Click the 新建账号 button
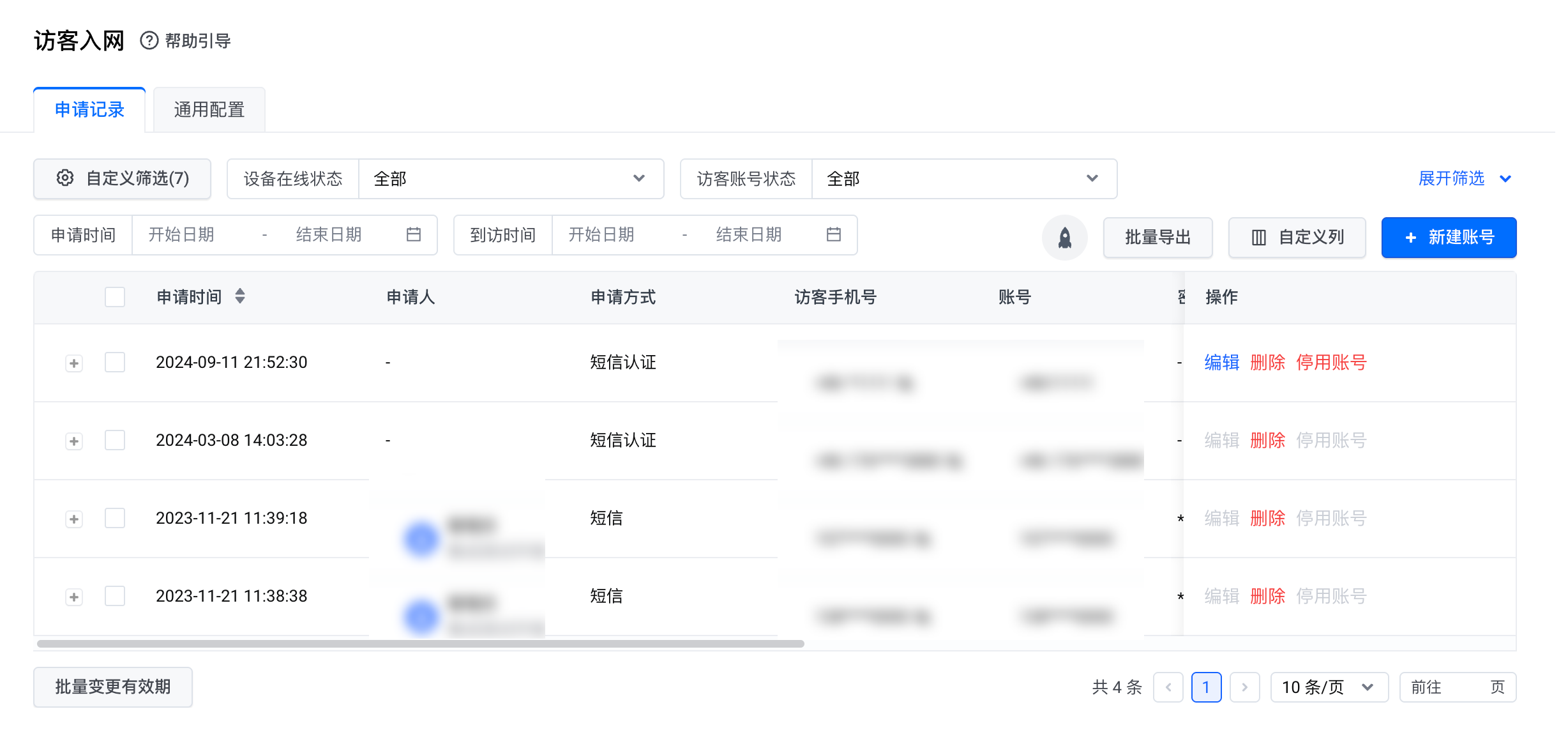 point(1449,238)
